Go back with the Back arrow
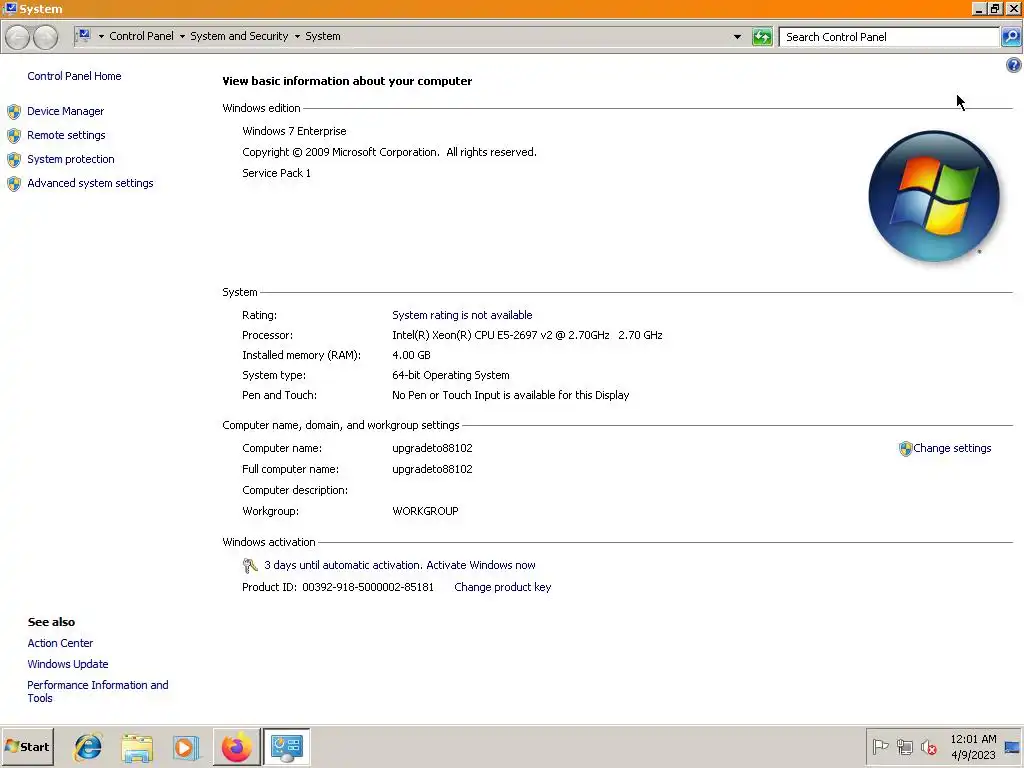The width and height of the screenshot is (1024, 768). [x=18, y=37]
